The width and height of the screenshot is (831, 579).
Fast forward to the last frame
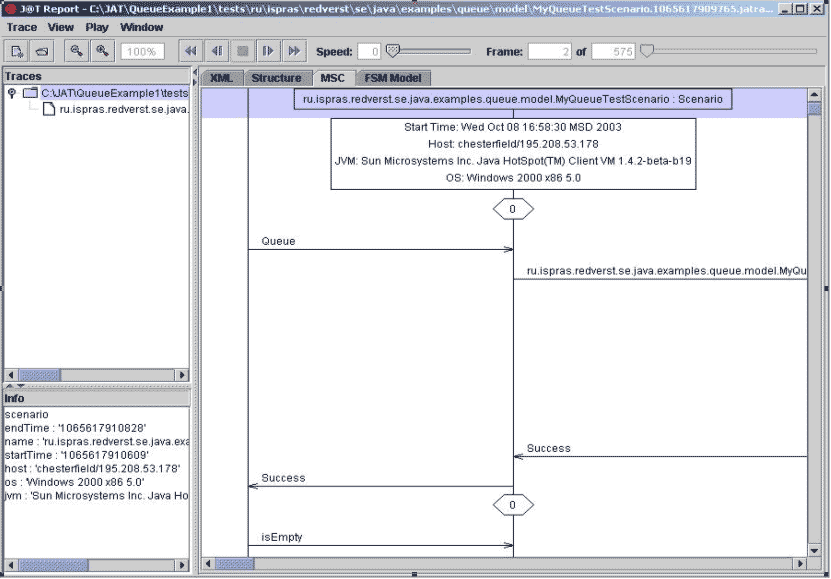(294, 51)
